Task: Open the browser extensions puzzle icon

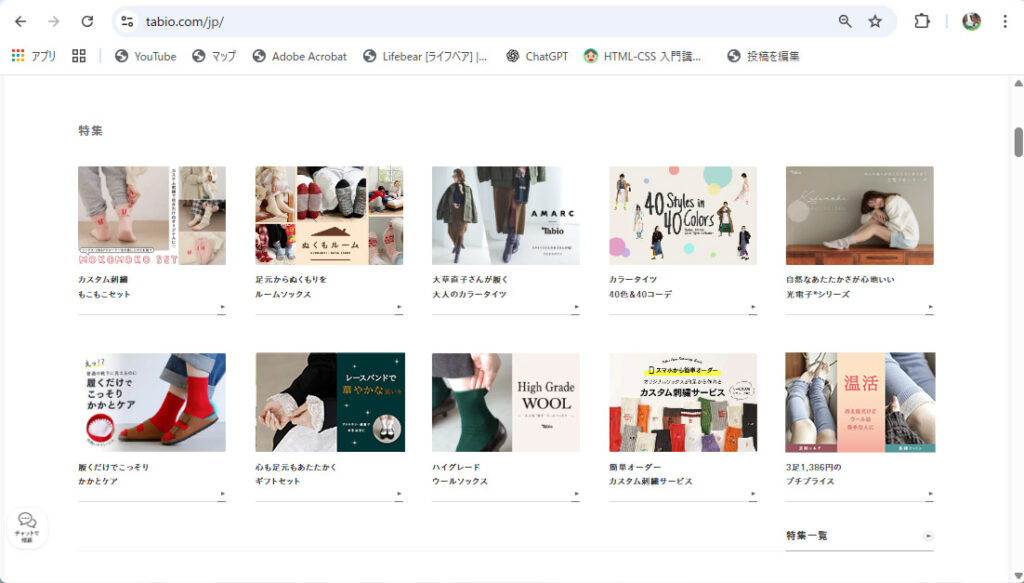Action: point(922,21)
